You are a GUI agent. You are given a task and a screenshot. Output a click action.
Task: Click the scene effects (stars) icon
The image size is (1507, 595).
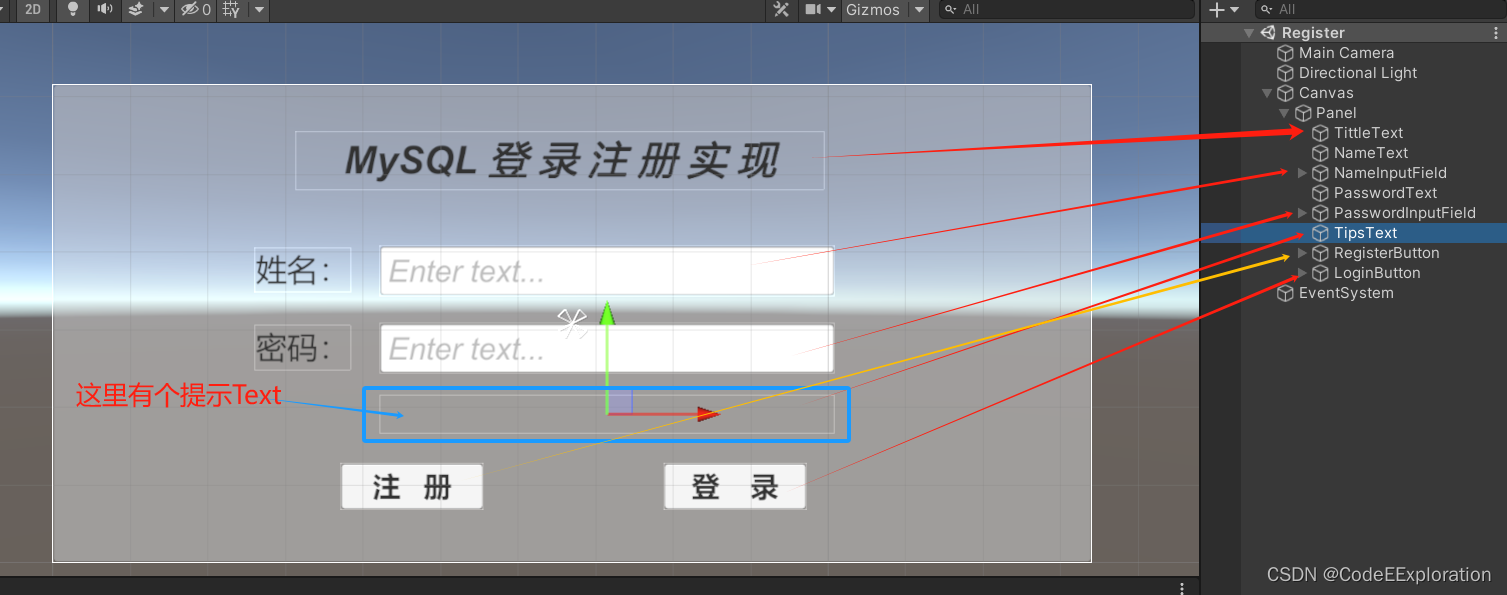pyautogui.click(x=135, y=10)
